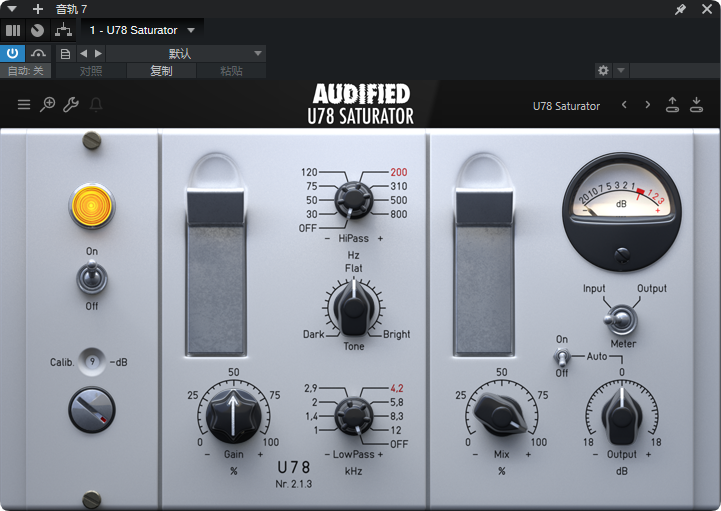Click the Mix plus button
721x511 pixels.
(x=528, y=454)
